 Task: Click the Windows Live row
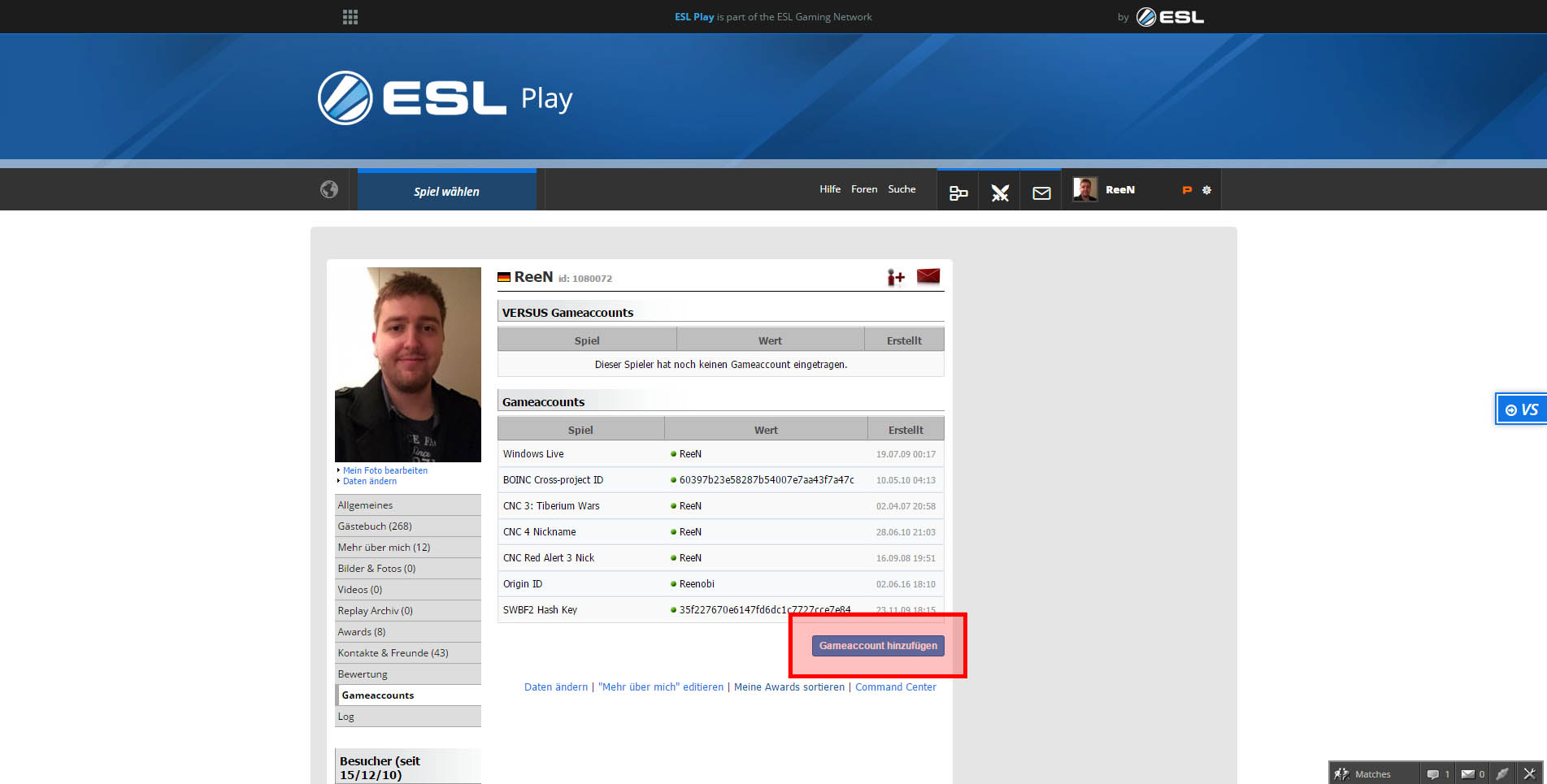[x=720, y=454]
